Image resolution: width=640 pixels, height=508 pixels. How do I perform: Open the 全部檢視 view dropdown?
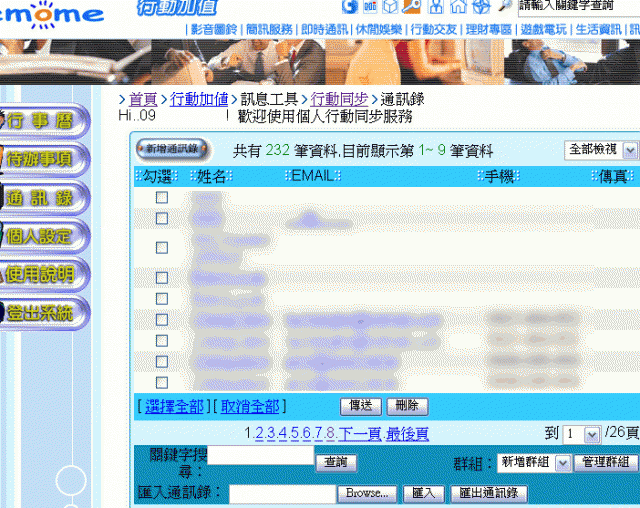point(601,150)
